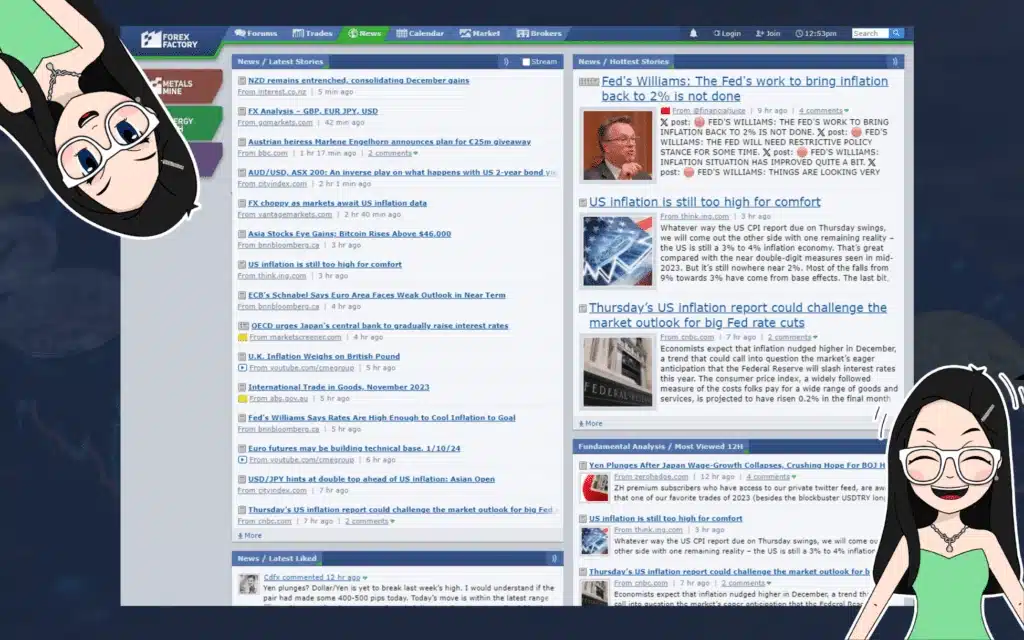Open ECB's Schnabel Euro Area story

coord(377,295)
